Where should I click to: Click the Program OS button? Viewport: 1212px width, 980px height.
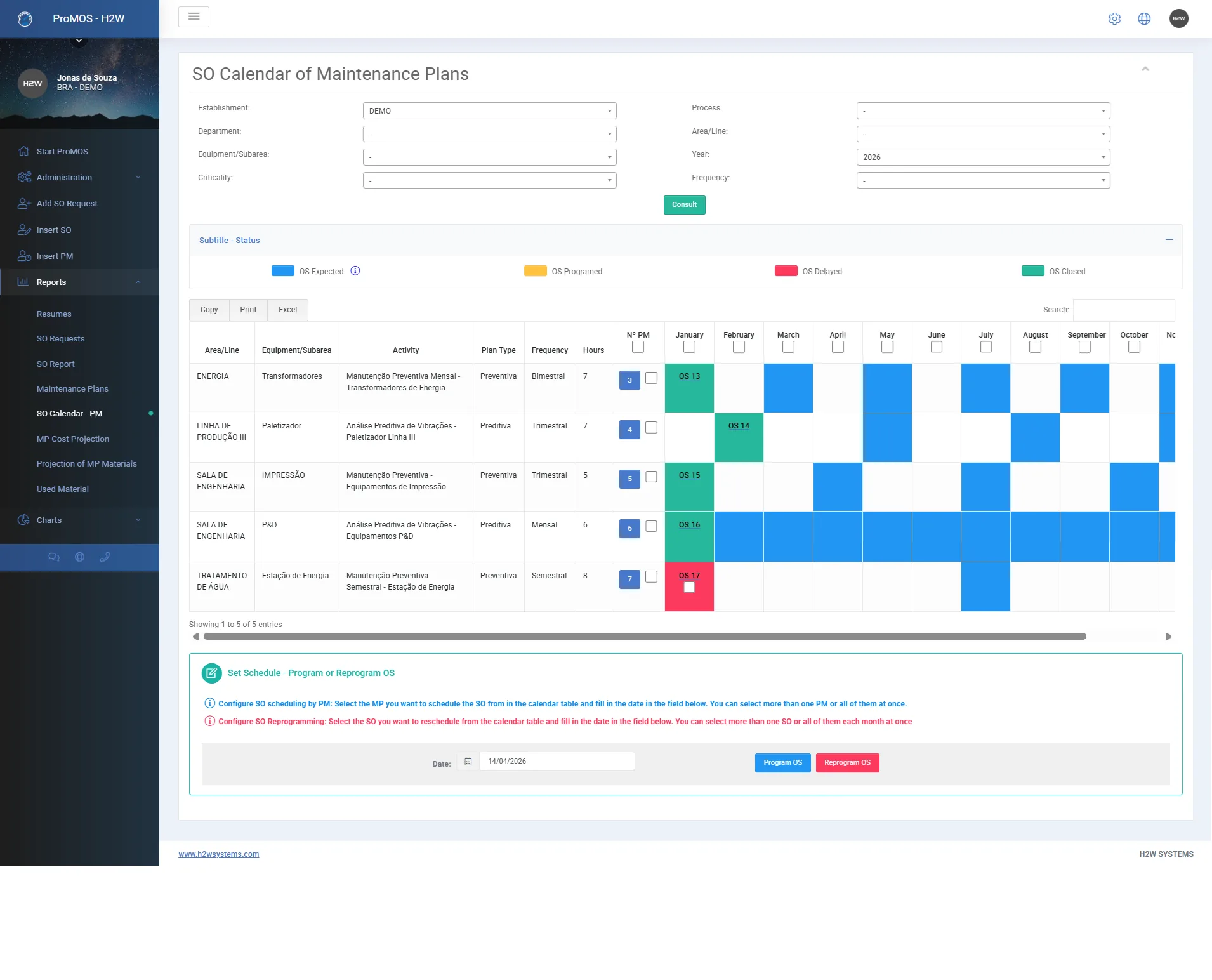pos(782,763)
